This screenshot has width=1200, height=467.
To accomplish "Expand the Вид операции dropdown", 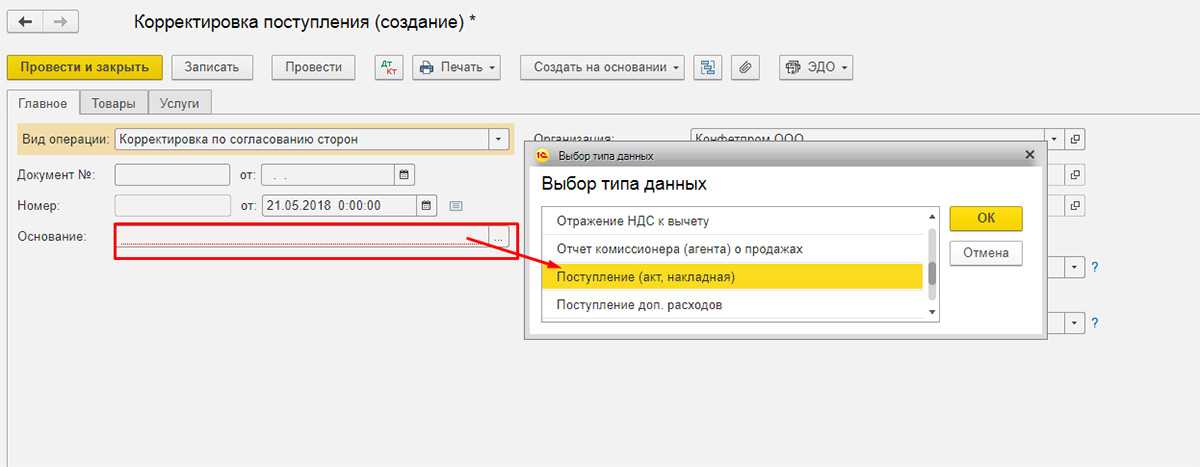I will tap(497, 139).
